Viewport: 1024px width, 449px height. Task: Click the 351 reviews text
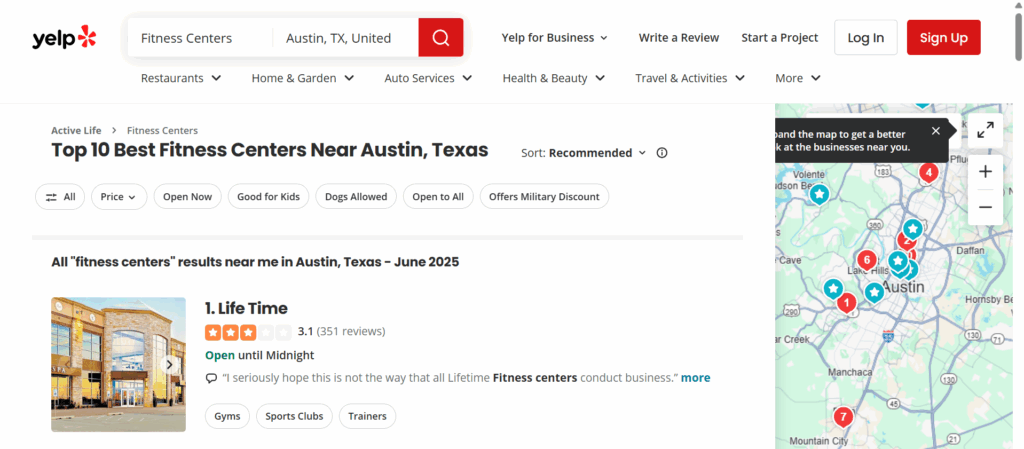pos(351,332)
